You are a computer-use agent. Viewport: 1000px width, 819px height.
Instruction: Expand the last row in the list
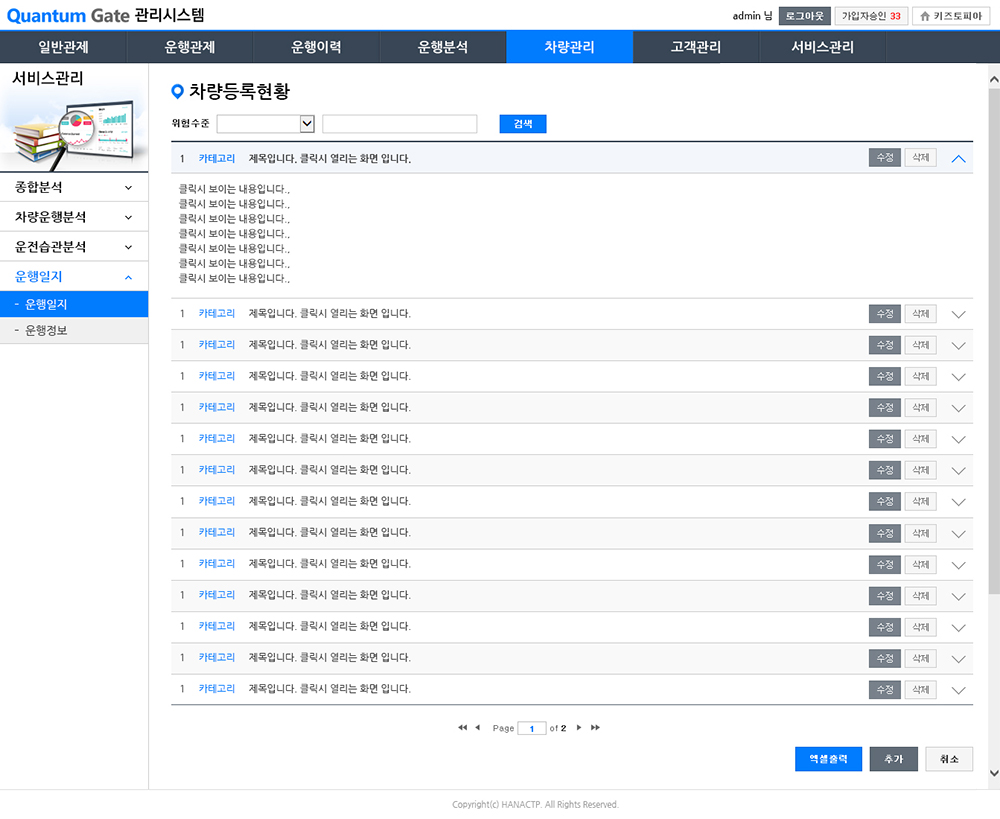pos(959,690)
